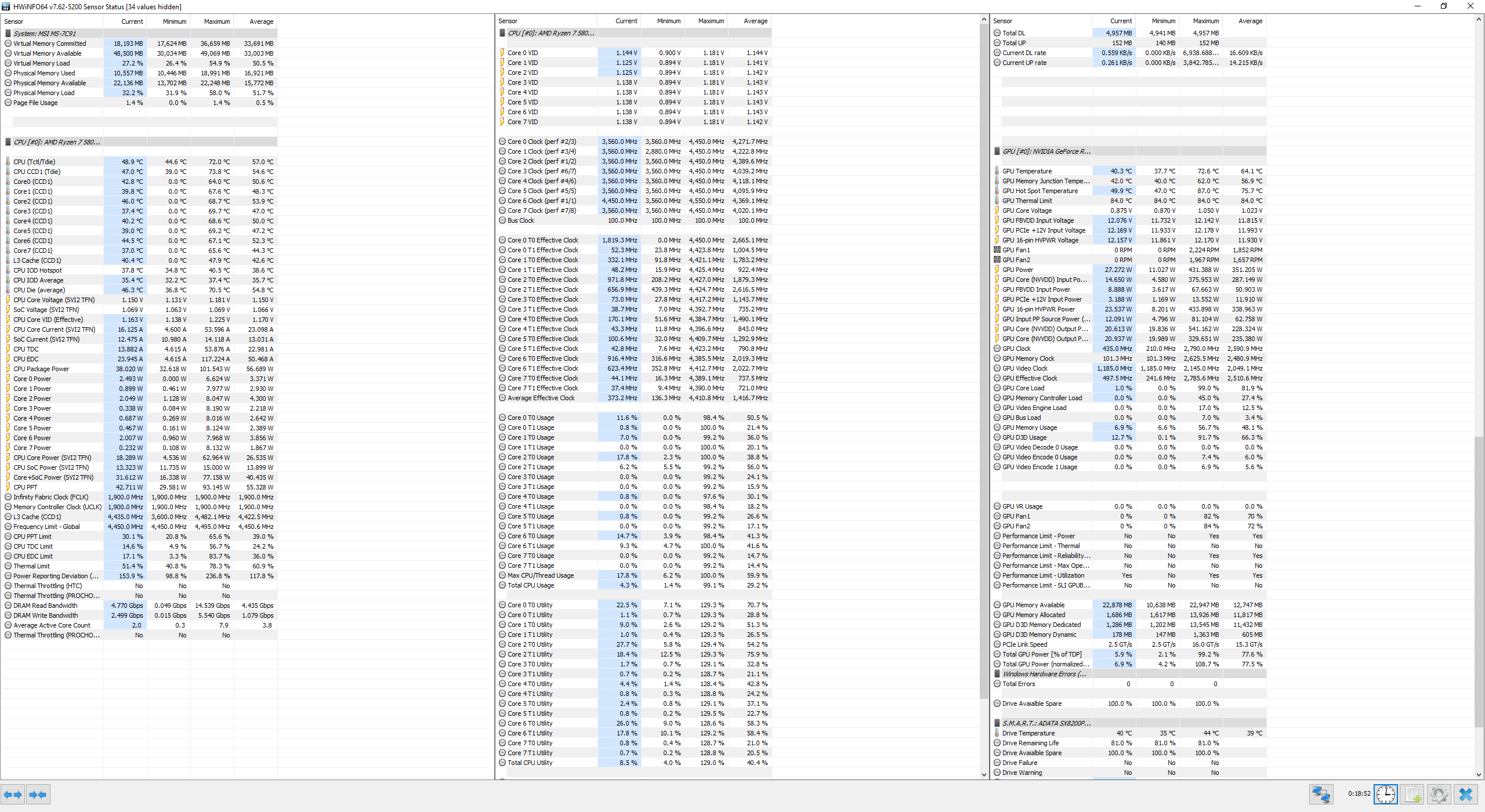Viewport: 1485px width, 812px height.
Task: Click the shrink columns arrows button
Action: [x=38, y=795]
